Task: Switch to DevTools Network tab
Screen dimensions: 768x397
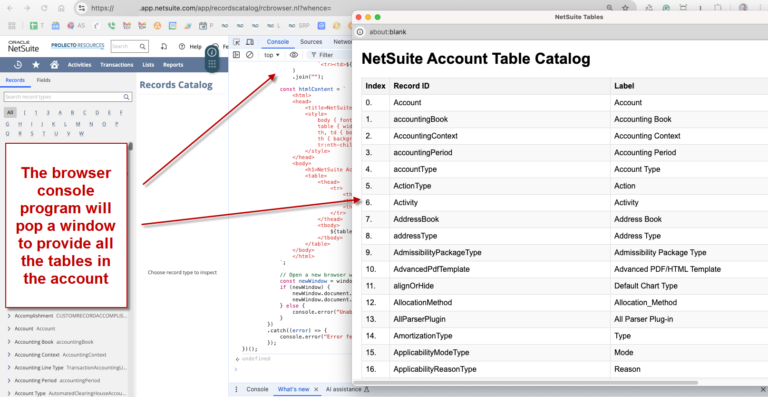Action: point(342,42)
